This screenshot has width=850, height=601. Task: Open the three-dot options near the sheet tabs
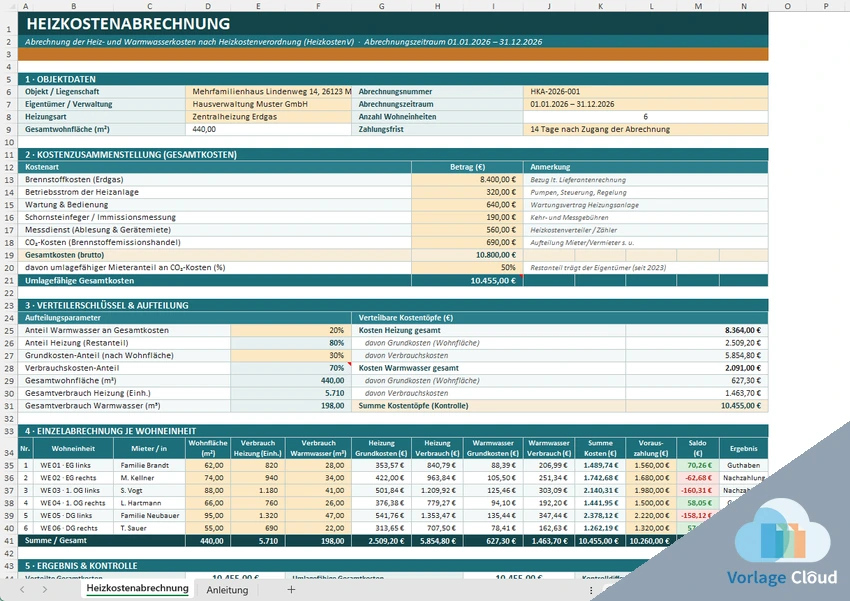[591, 590]
